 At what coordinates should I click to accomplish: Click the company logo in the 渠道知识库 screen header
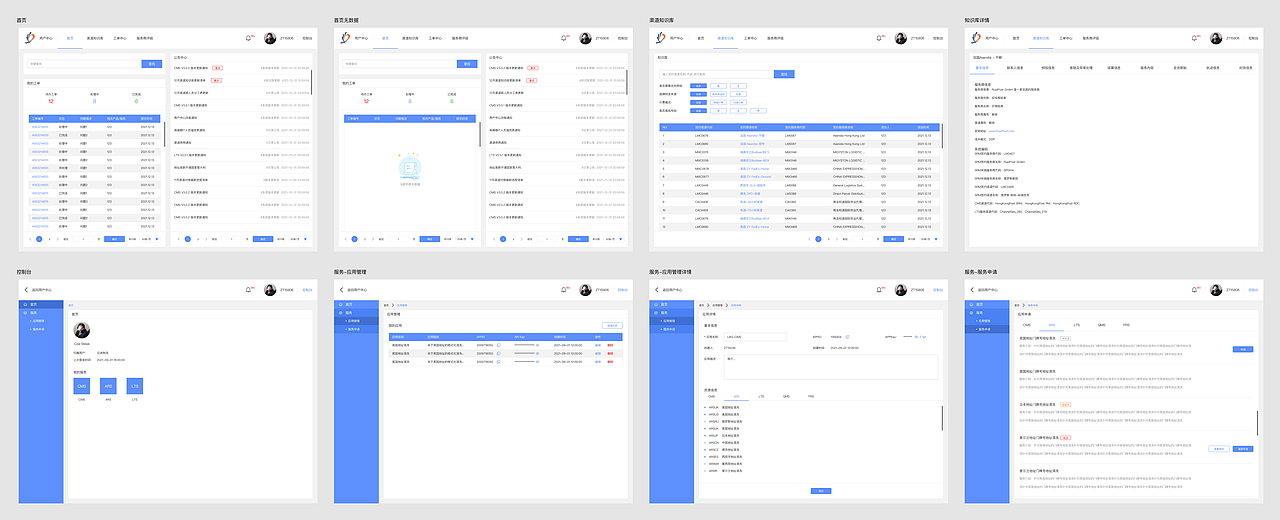coord(660,38)
